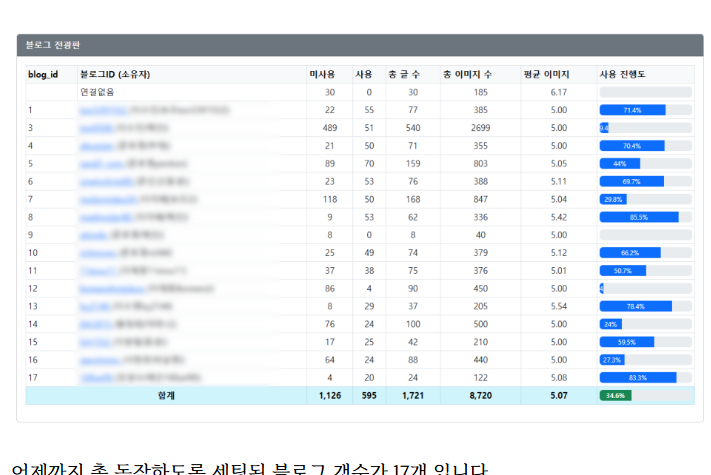
Task: Click the progress bar in the 489 unused row
Action: (646, 128)
